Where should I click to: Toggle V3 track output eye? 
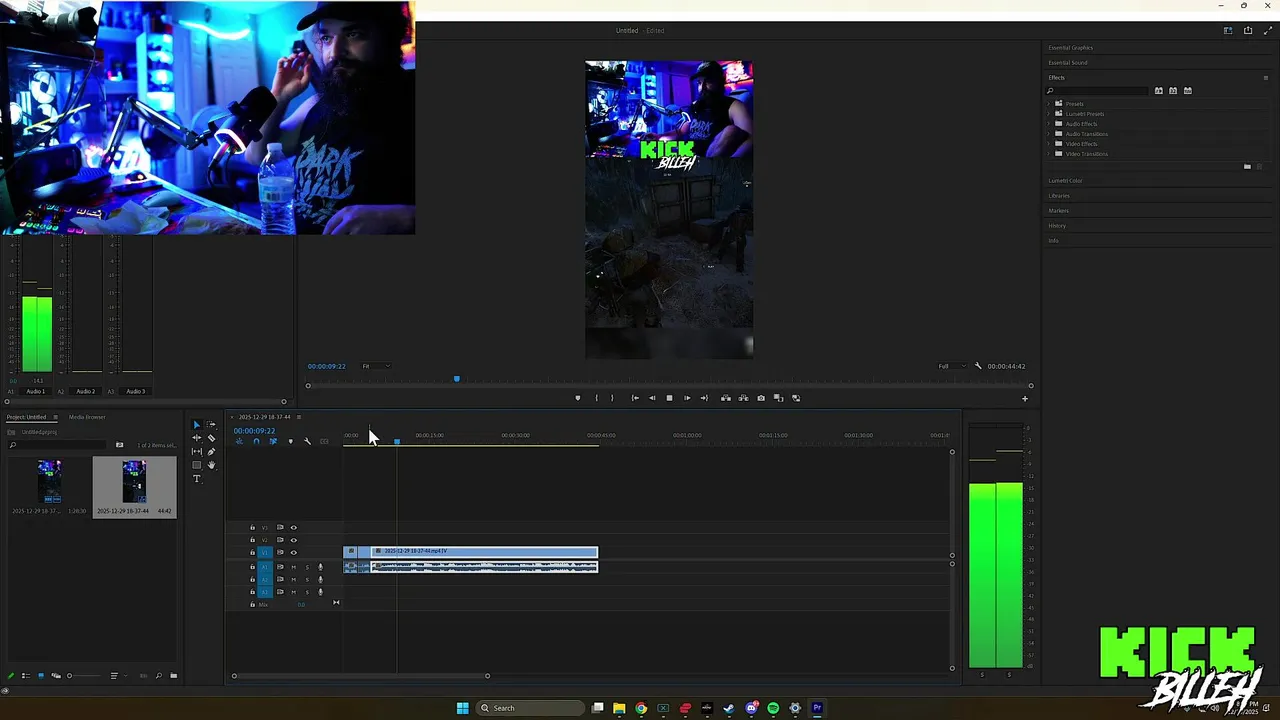[294, 527]
